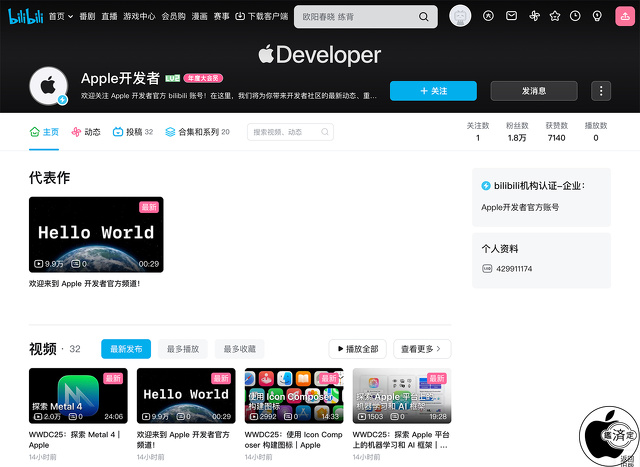Click title WWDC25：探索 Apple 平台上的机器学习
This screenshot has height=467, width=640.
click(x=401, y=440)
